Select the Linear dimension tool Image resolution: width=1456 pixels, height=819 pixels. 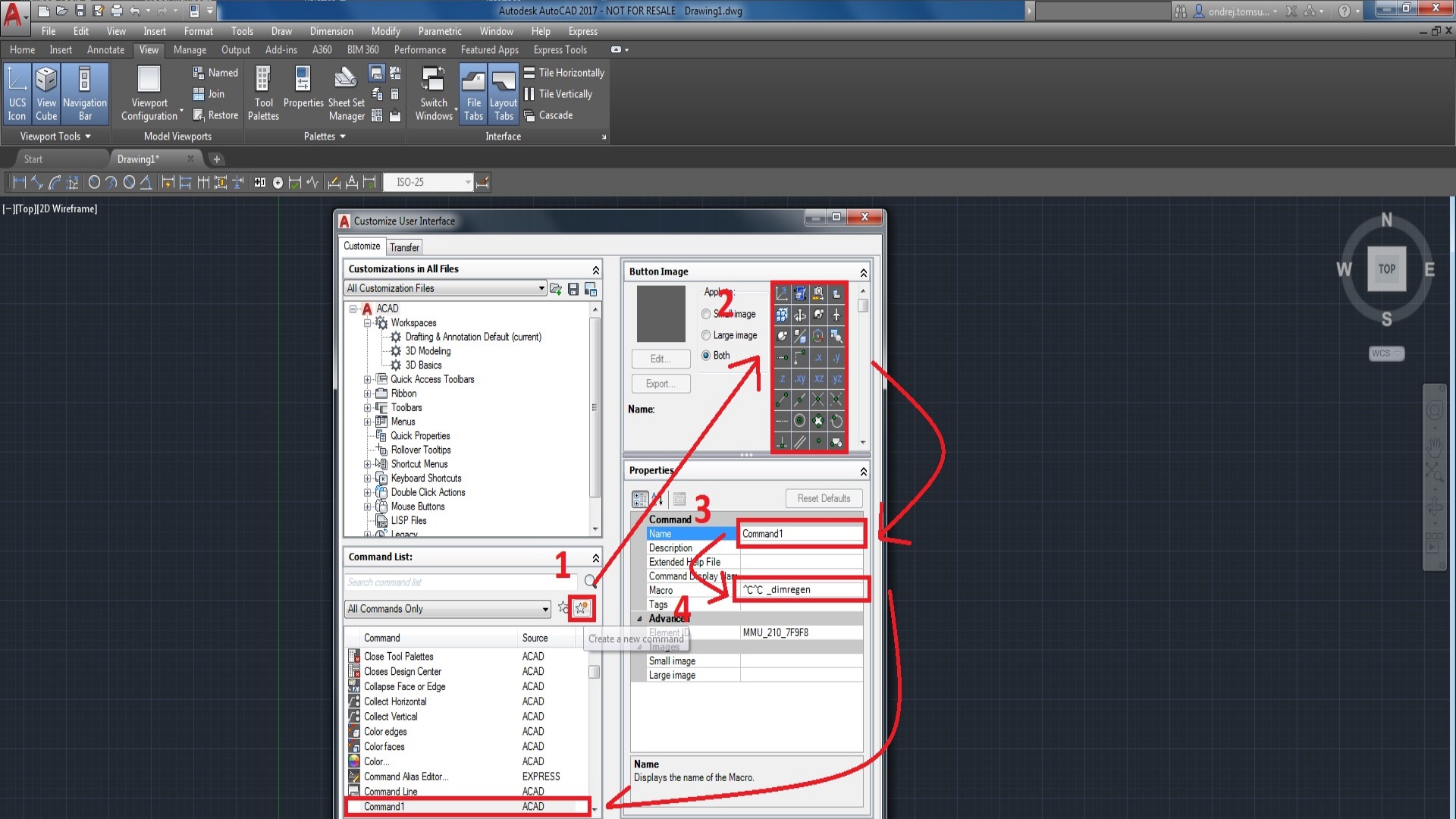[19, 182]
